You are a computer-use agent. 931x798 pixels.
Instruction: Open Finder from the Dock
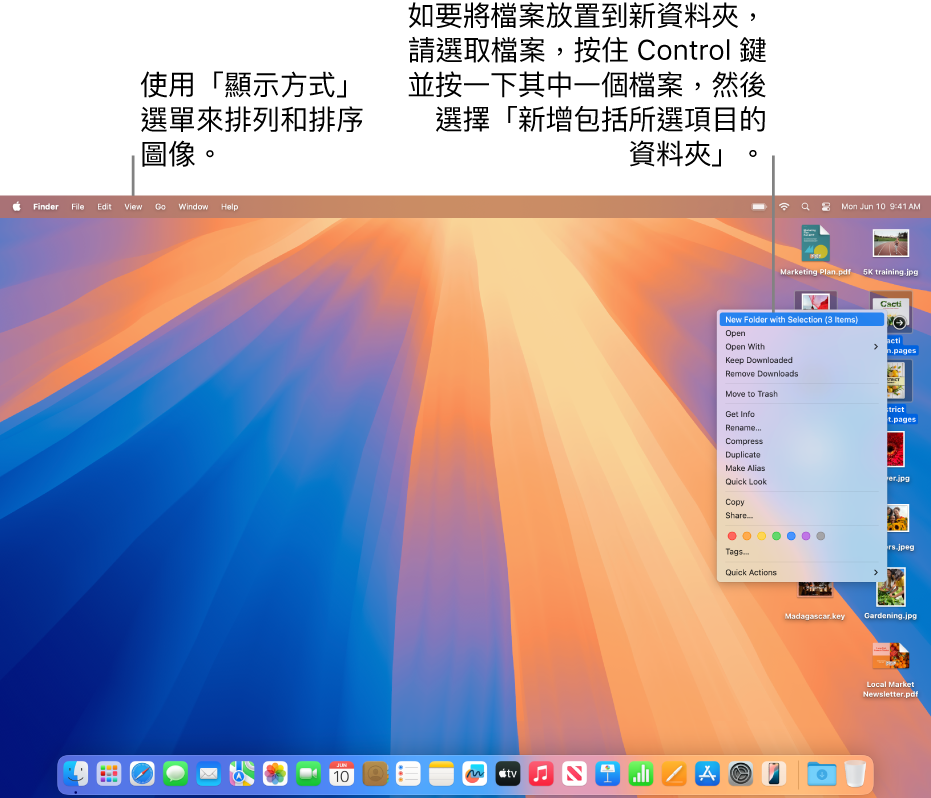tap(76, 774)
